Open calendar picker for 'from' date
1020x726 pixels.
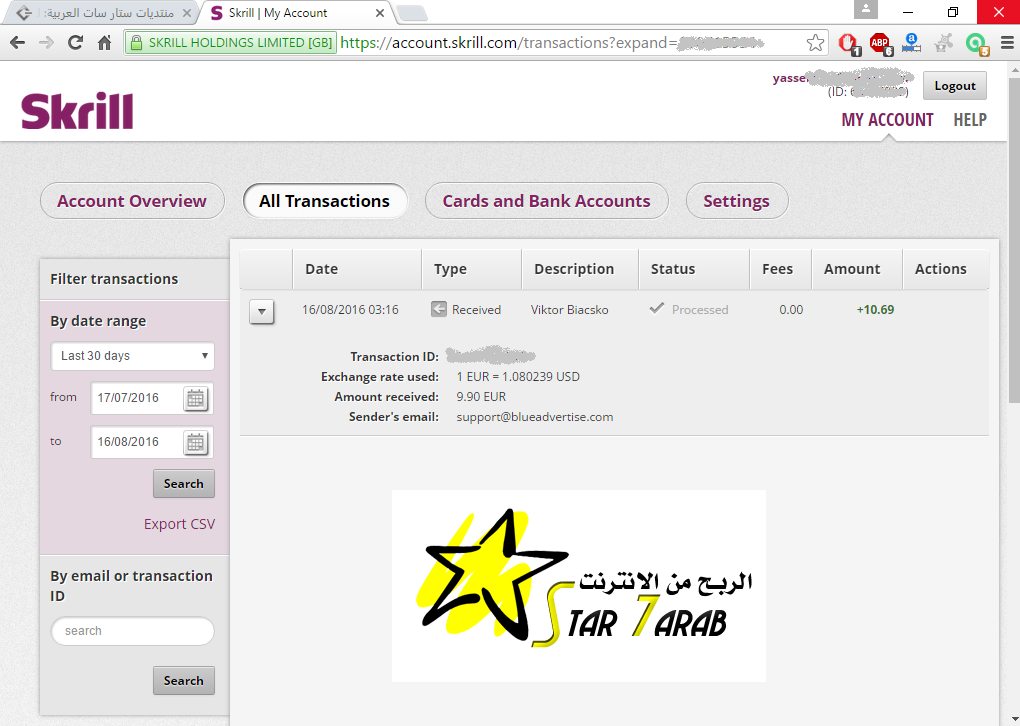(196, 399)
